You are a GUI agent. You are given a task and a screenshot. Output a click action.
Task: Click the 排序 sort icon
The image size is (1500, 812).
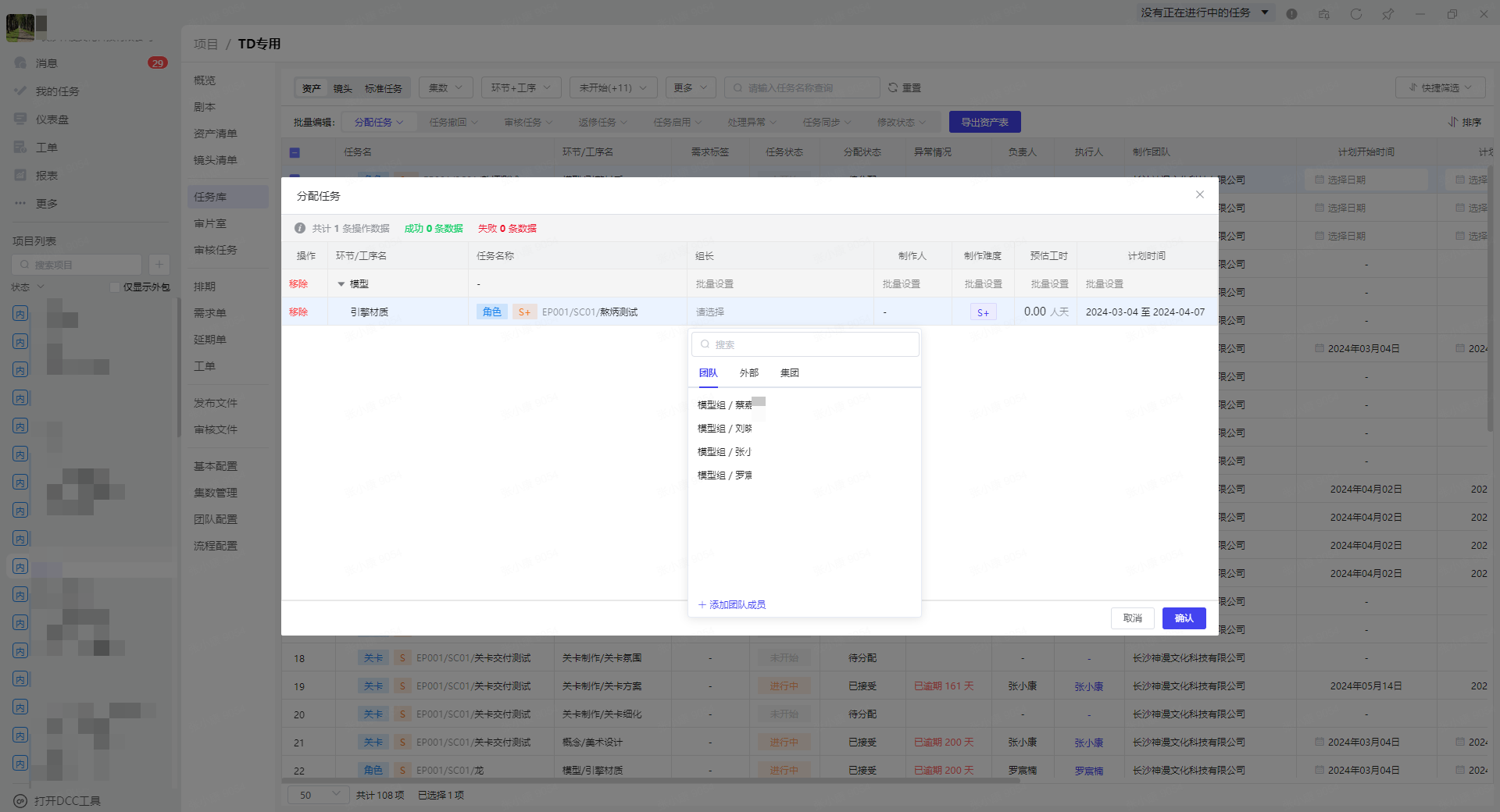pos(1452,122)
